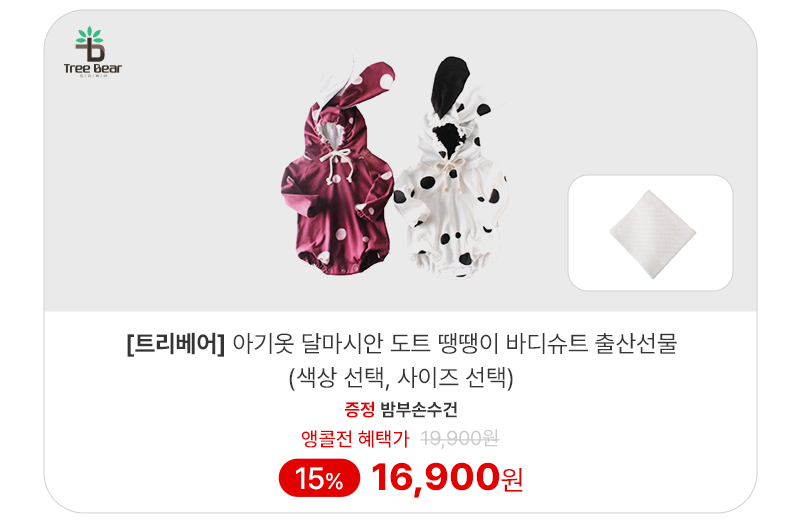Screen dimensions: 800x524
Task: Click the green leaves atop Tree Bear logo
Action: click(x=90, y=34)
